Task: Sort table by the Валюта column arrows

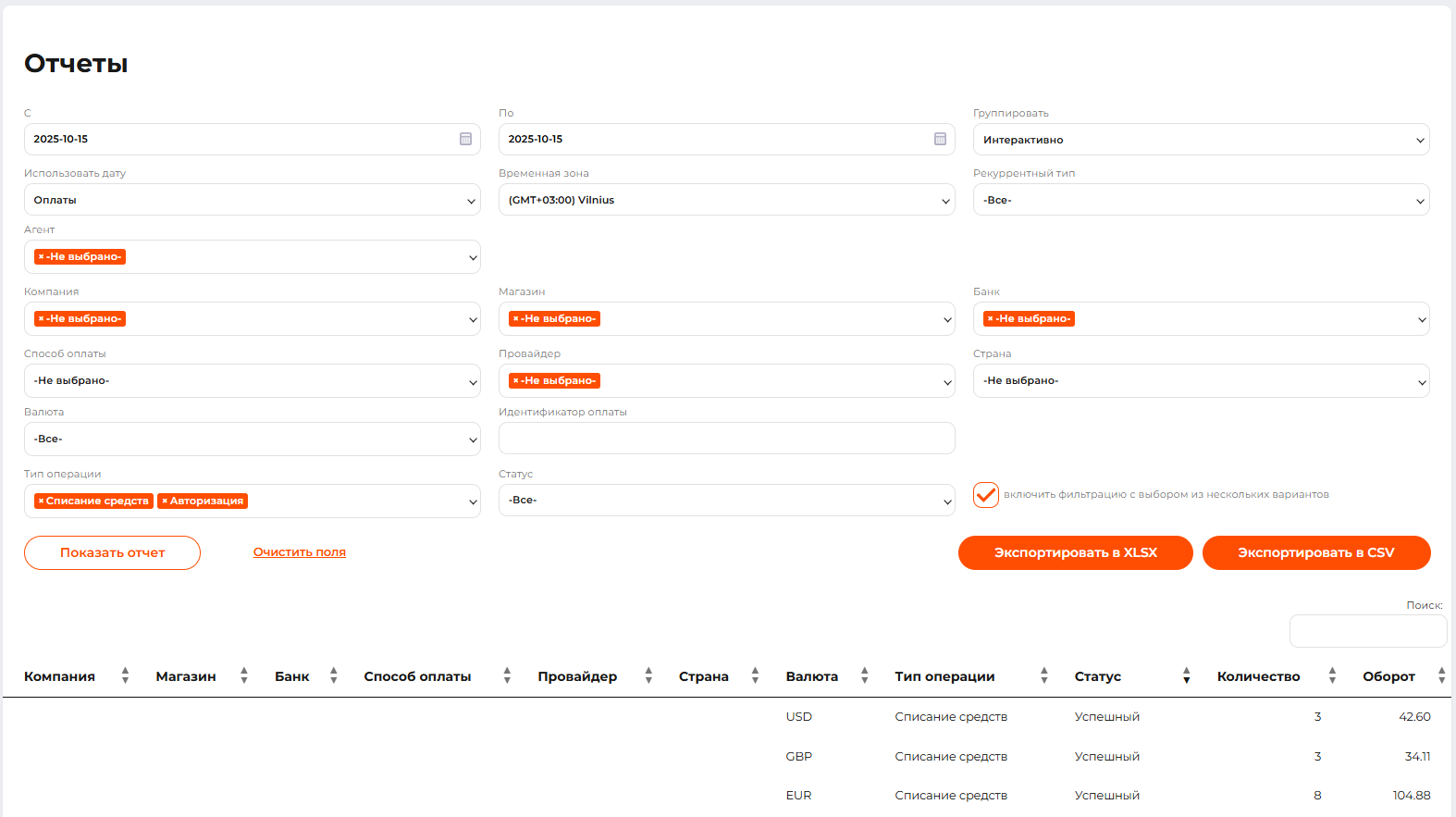Action: (x=864, y=676)
